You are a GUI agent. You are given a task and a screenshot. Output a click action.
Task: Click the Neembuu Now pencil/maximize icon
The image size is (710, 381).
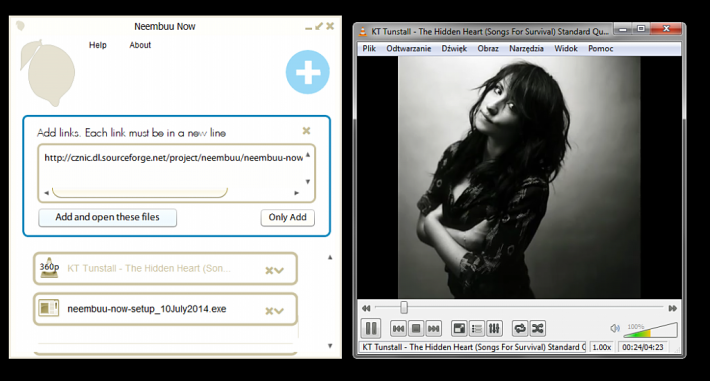coord(319,26)
